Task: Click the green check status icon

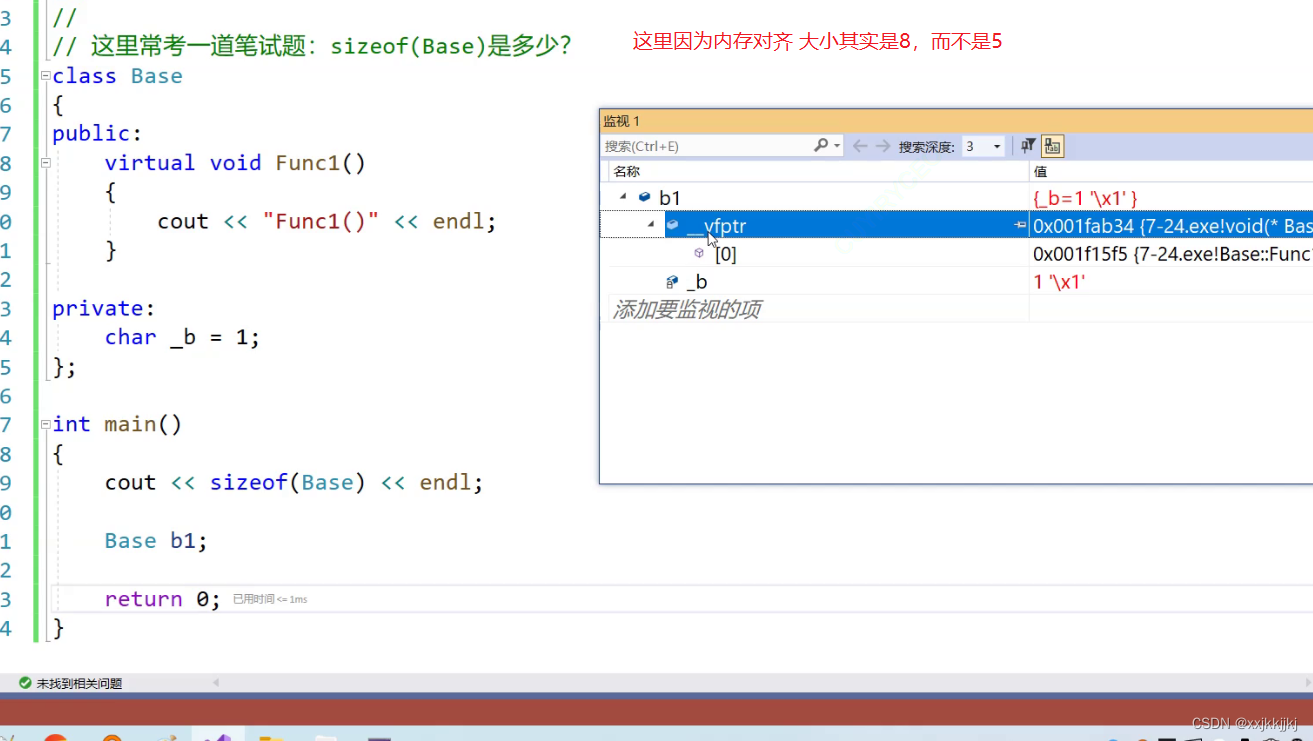Action: tap(25, 683)
